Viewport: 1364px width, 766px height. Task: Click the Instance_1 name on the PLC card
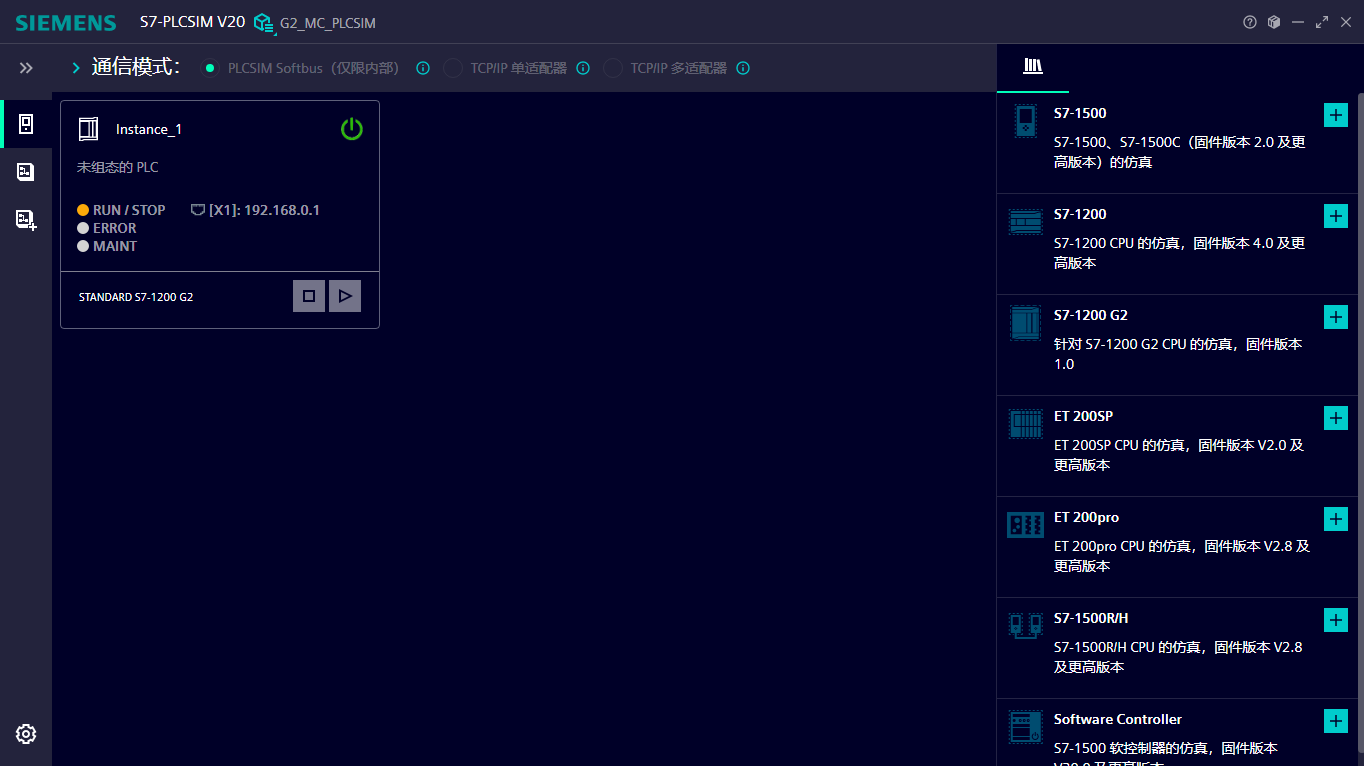pyautogui.click(x=148, y=128)
